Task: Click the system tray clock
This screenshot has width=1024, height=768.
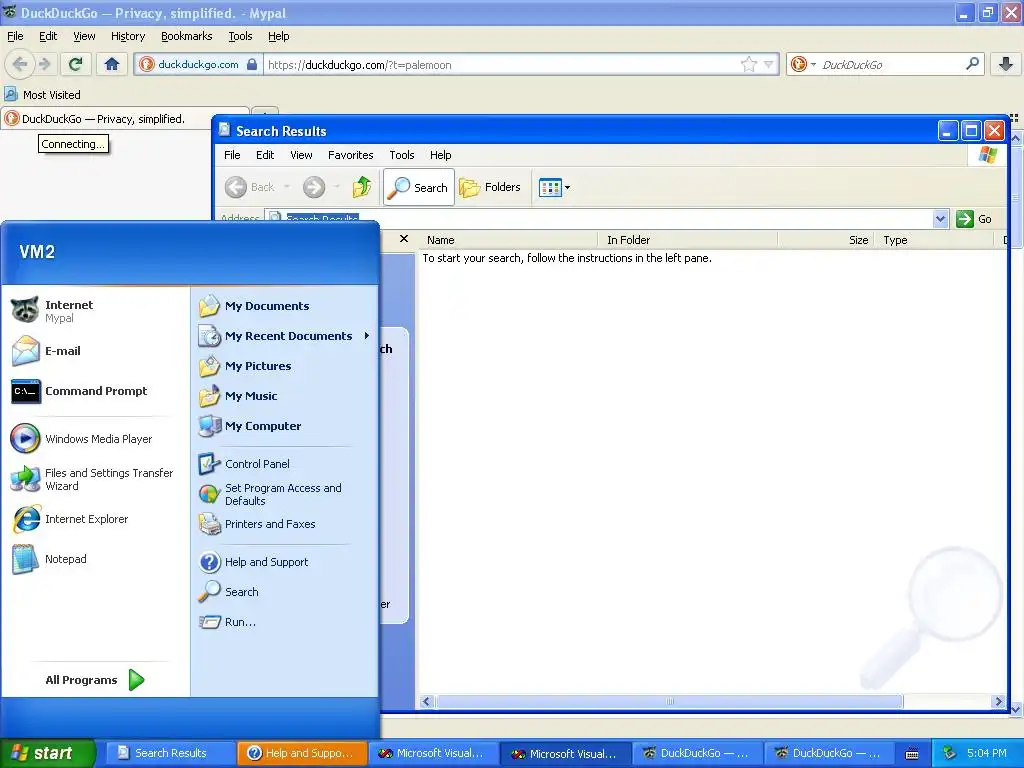Action: click(987, 753)
